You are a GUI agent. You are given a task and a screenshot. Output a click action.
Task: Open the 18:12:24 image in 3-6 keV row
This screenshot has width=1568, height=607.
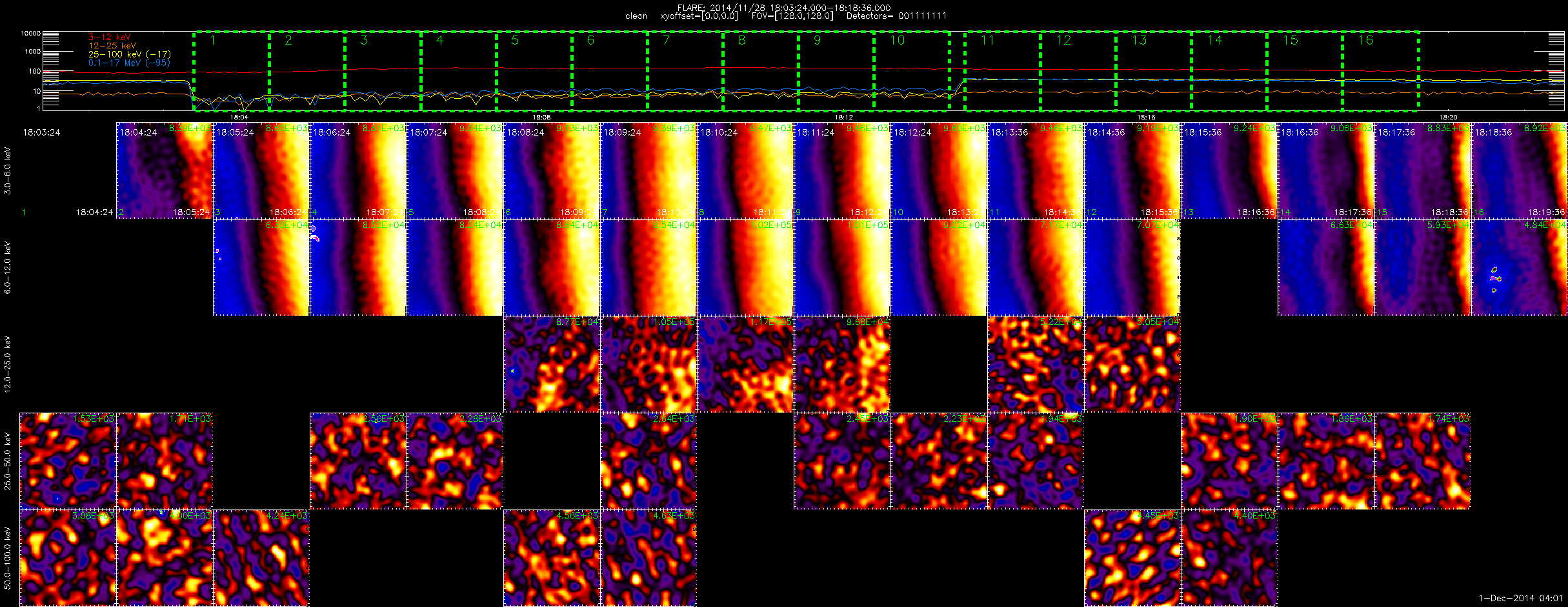[x=939, y=170]
